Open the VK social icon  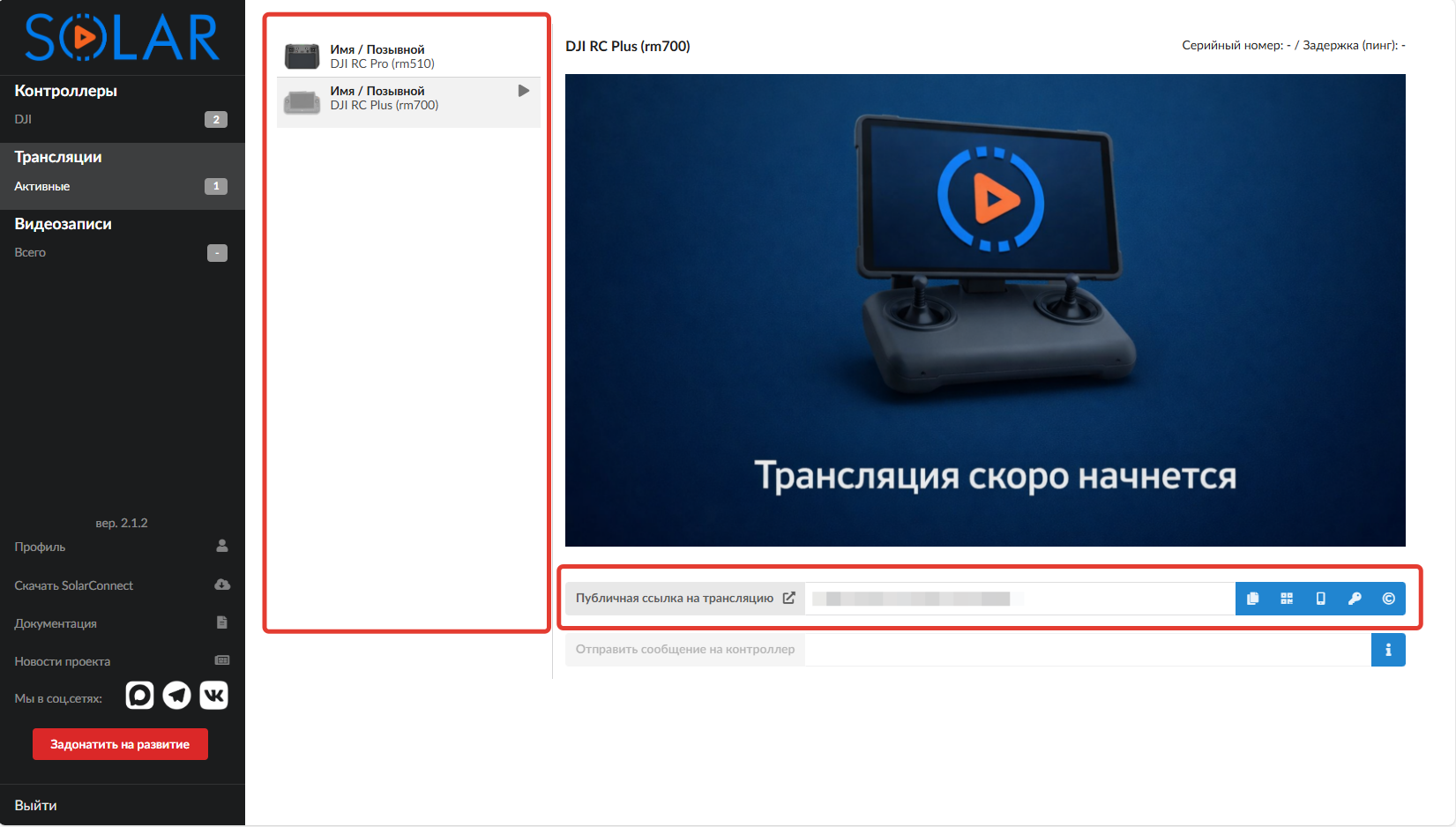(214, 696)
